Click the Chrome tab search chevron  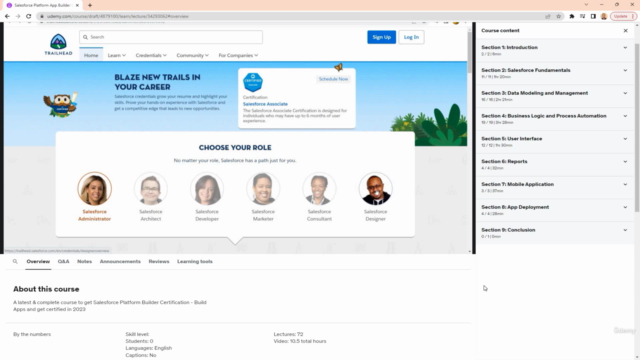[x=586, y=5]
